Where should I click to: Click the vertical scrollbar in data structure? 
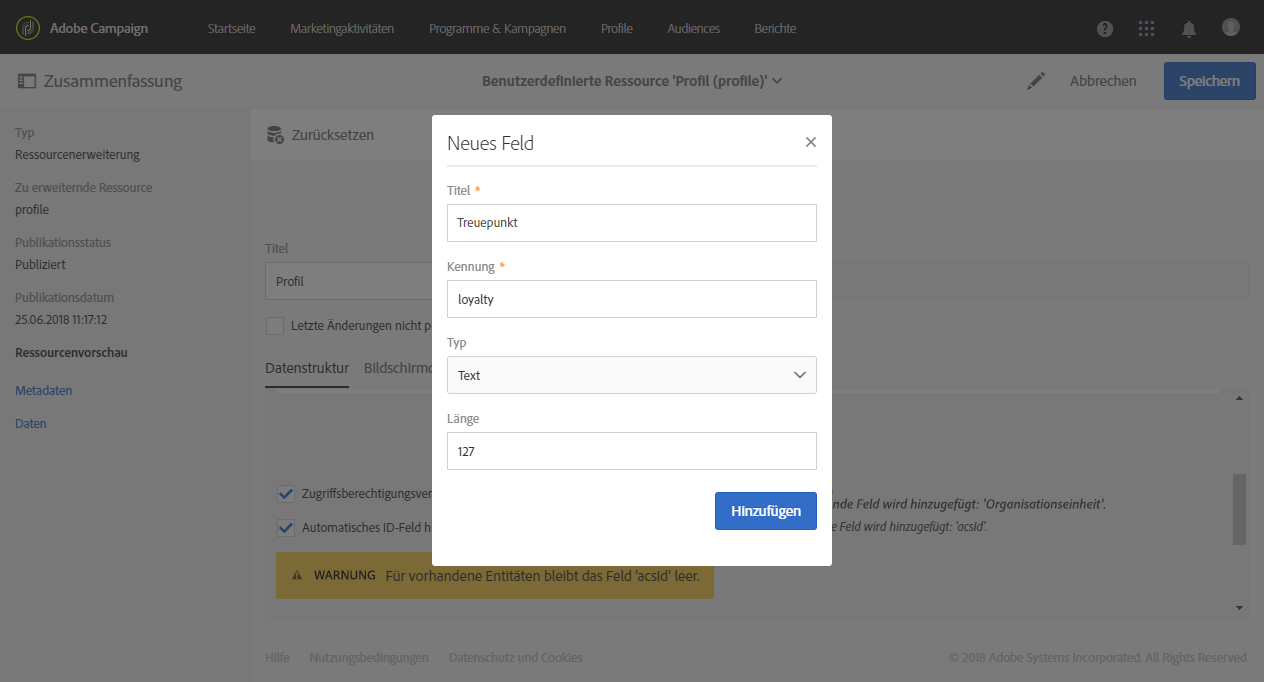[x=1240, y=509]
